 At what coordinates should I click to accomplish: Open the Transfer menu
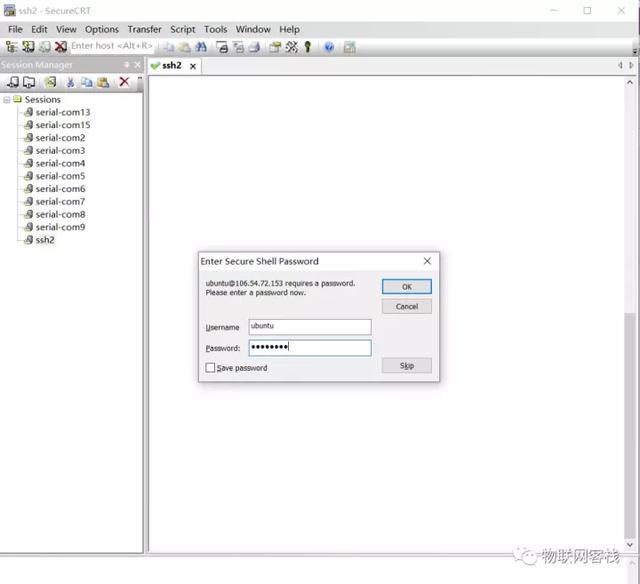tap(144, 29)
